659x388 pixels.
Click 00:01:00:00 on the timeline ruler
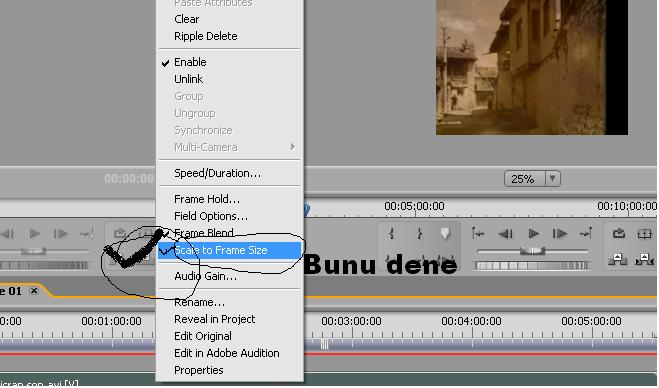click(x=111, y=321)
